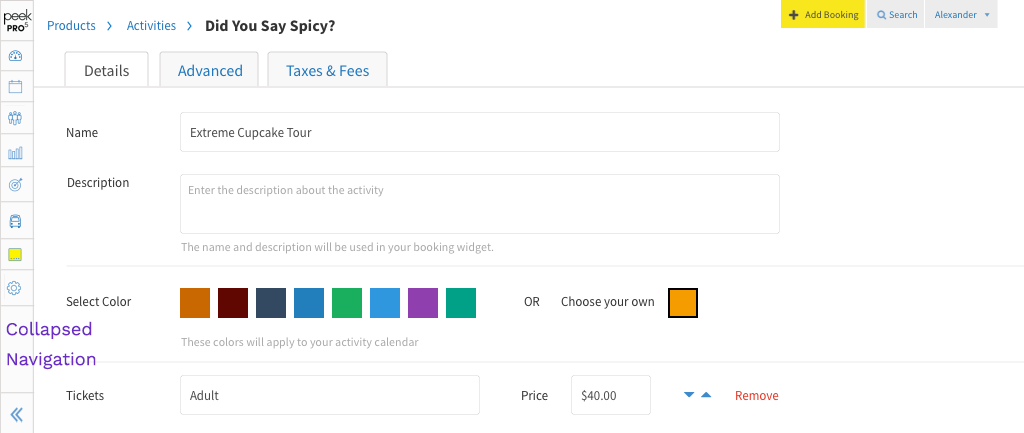Move Adult ticket up with arrow
The width and height of the screenshot is (1024, 433).
(x=706, y=395)
